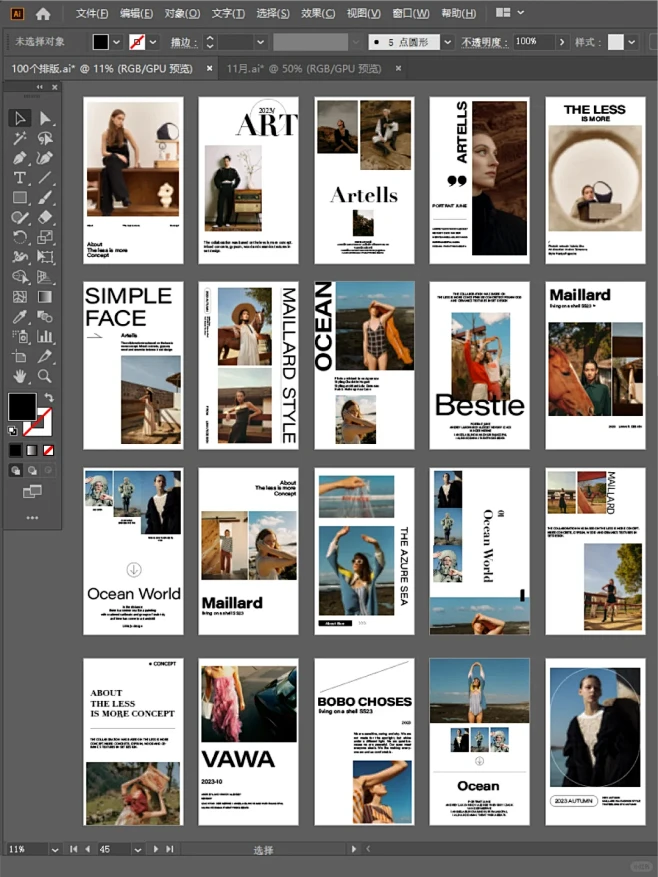This screenshot has width=658, height=877.
Task: Go to the next artboard
Action: (156, 849)
